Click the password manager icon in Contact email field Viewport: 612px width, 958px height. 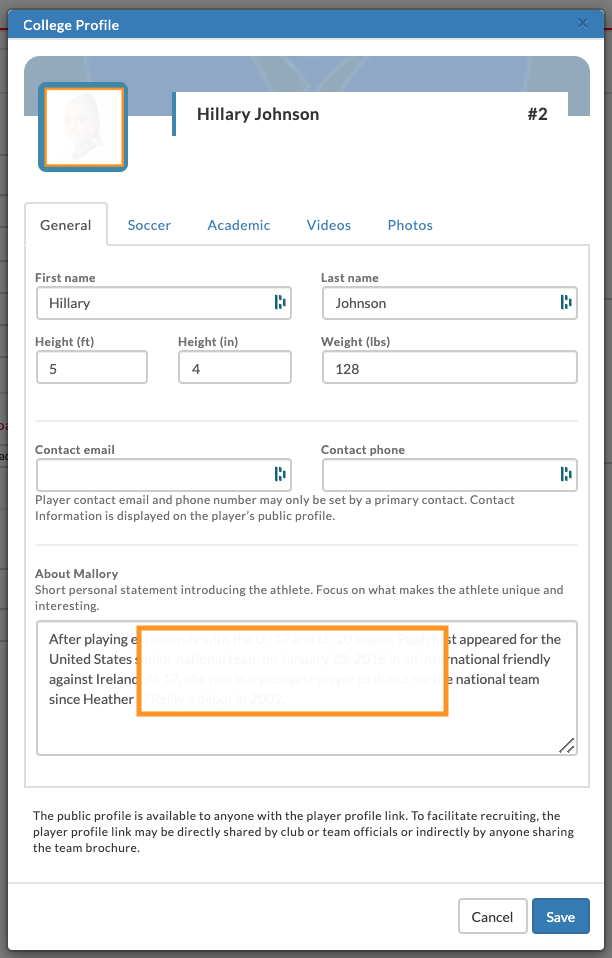pyautogui.click(x=280, y=474)
